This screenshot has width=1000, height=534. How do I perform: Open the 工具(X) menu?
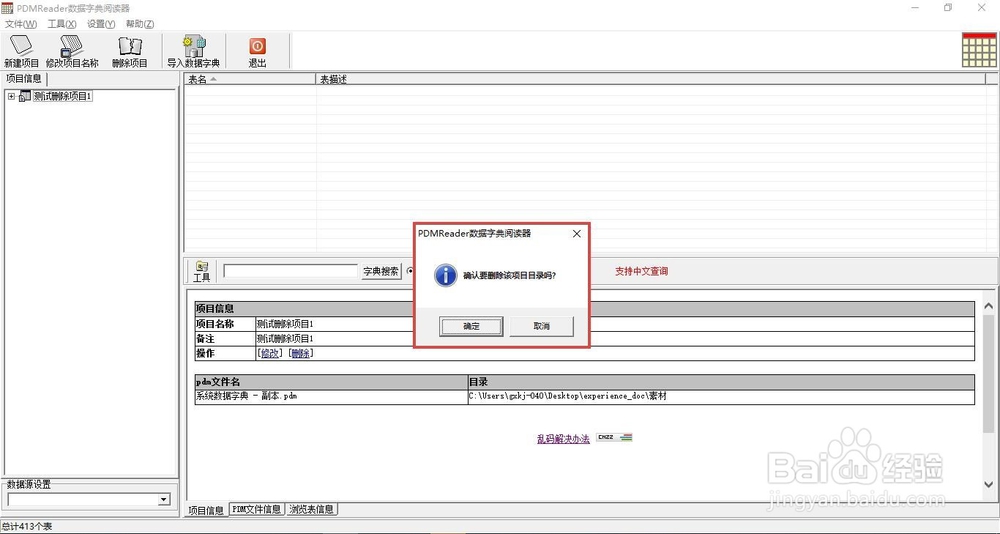click(x=62, y=24)
